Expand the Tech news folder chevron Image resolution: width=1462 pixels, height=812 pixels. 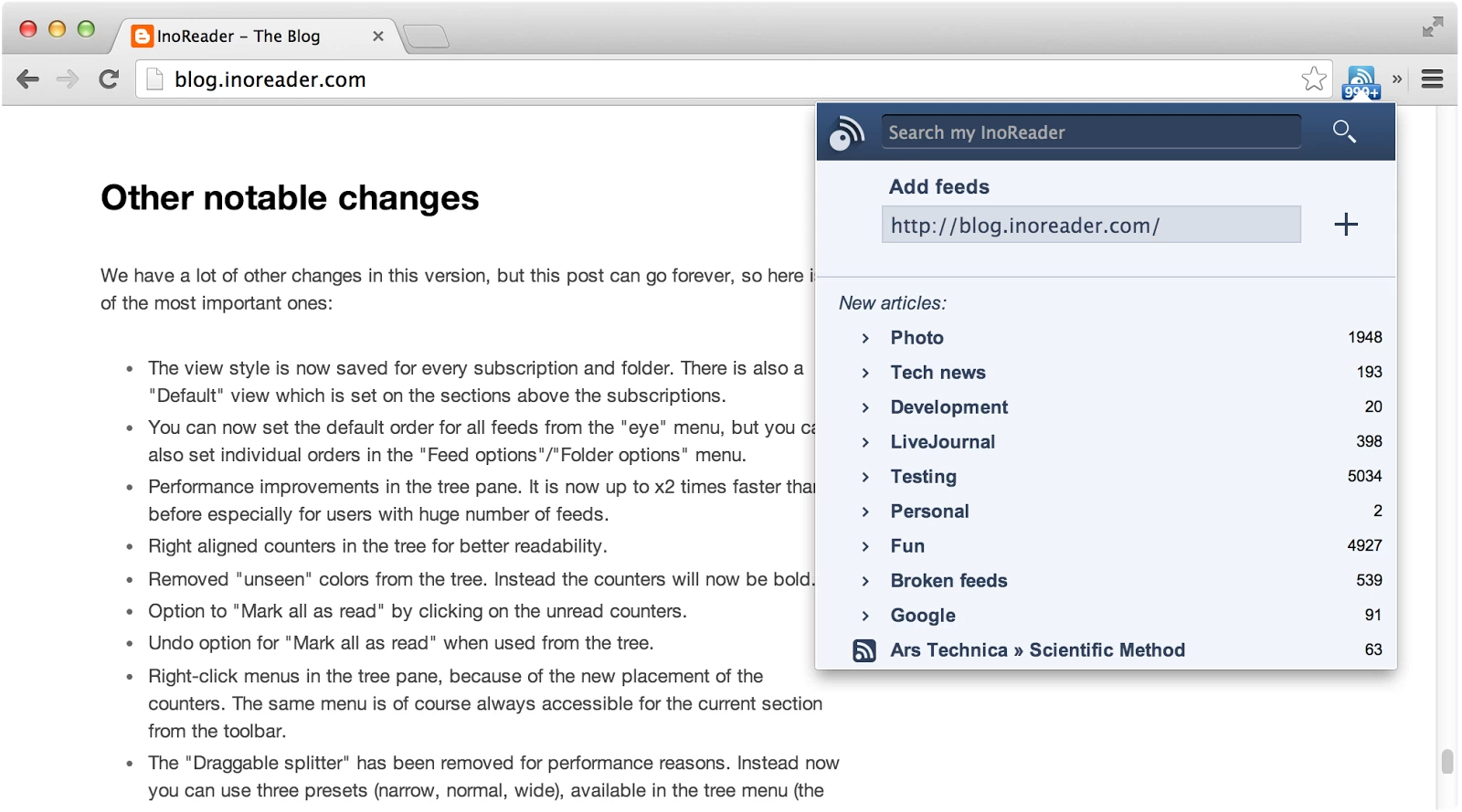coord(865,373)
